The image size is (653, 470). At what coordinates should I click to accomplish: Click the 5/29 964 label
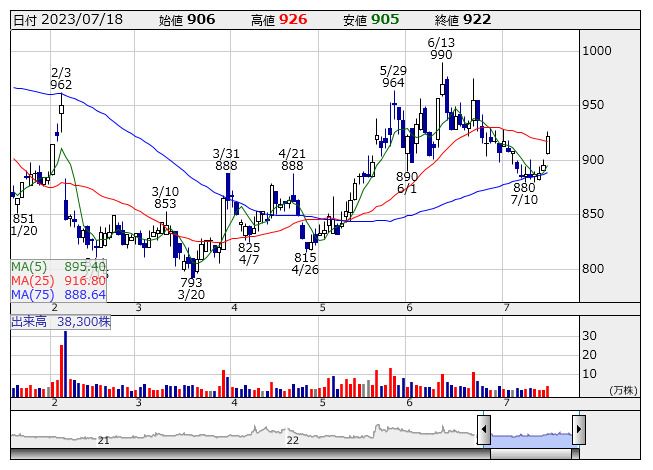tap(393, 77)
